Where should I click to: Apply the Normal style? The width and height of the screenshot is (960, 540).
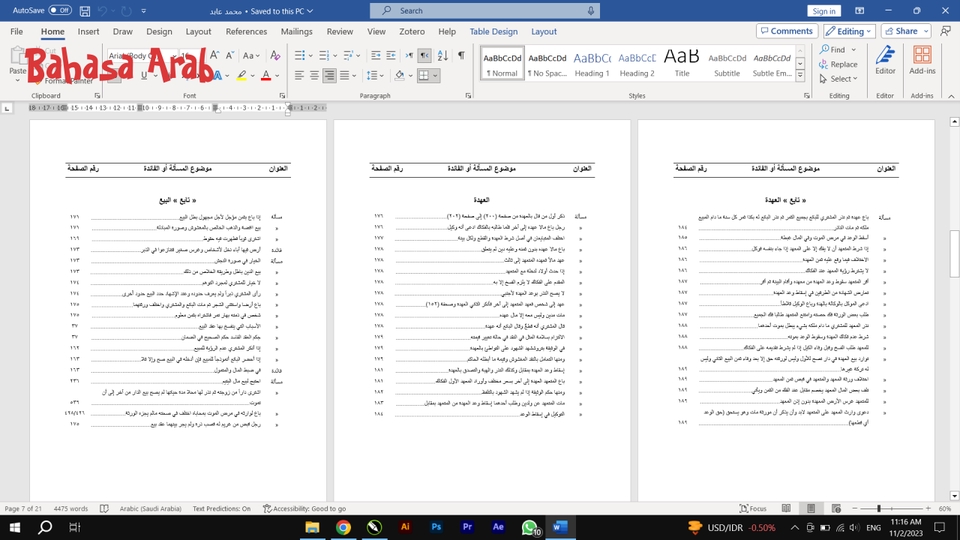(x=502, y=64)
